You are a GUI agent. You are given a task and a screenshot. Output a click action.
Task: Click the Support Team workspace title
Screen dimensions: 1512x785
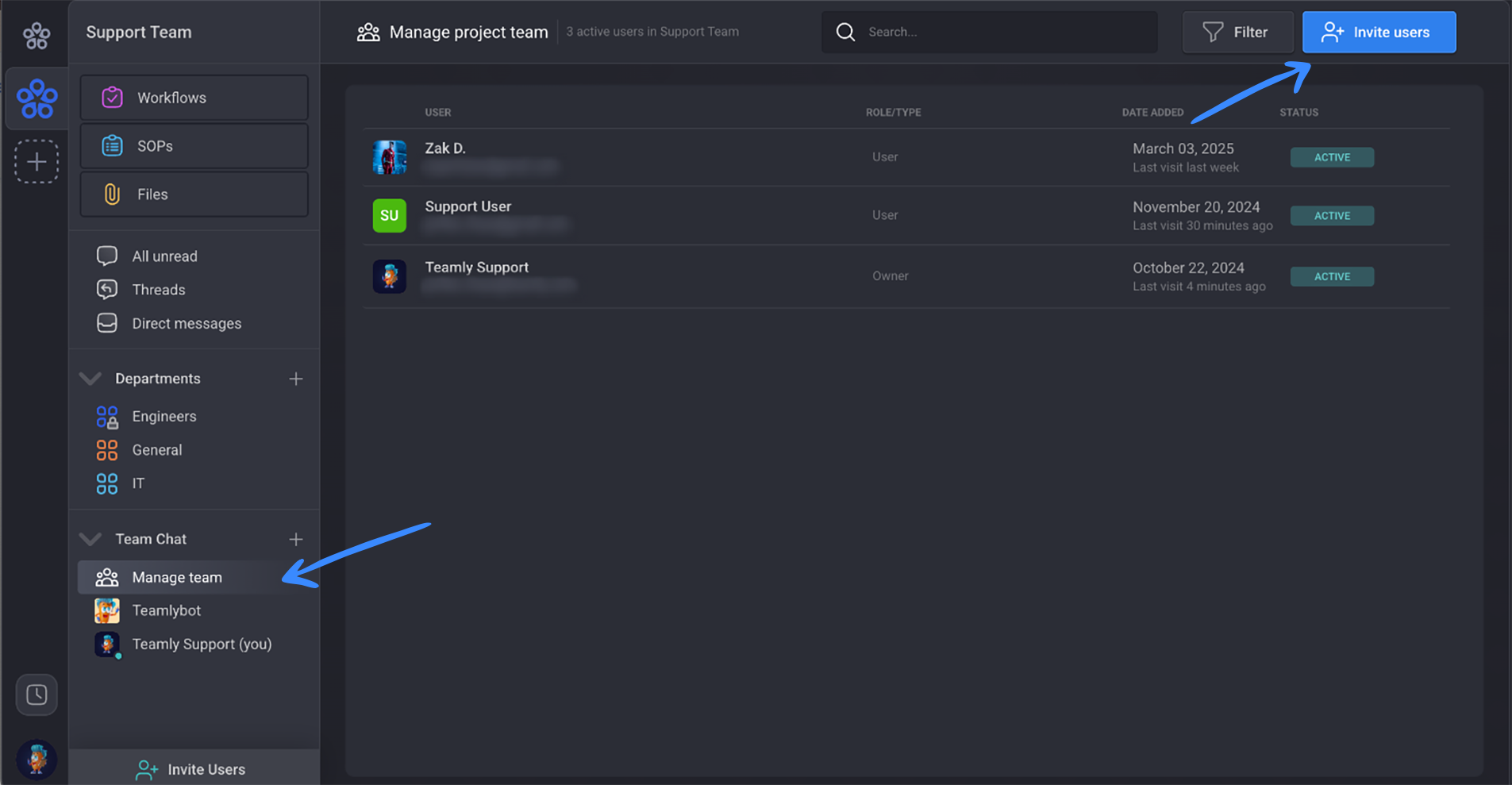point(139,33)
